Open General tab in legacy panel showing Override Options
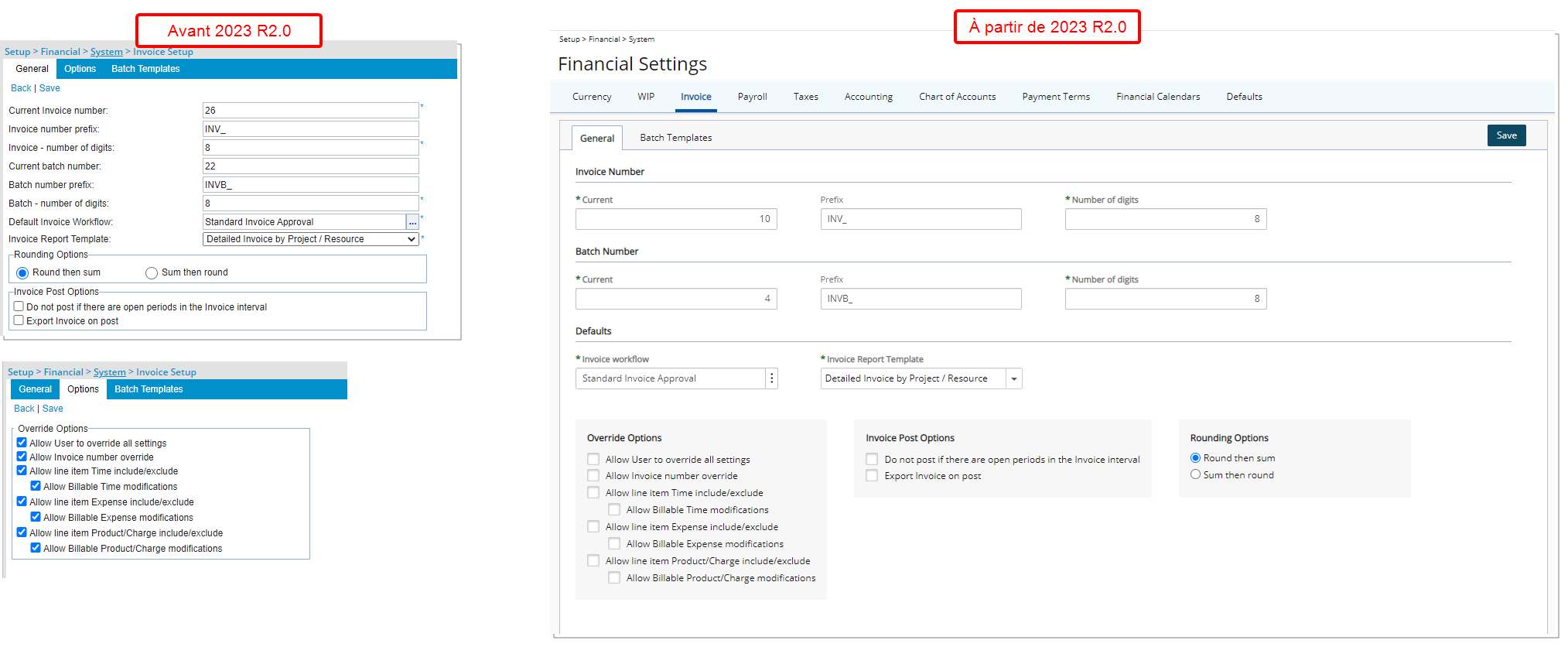The width and height of the screenshot is (1568, 647). click(x=36, y=389)
